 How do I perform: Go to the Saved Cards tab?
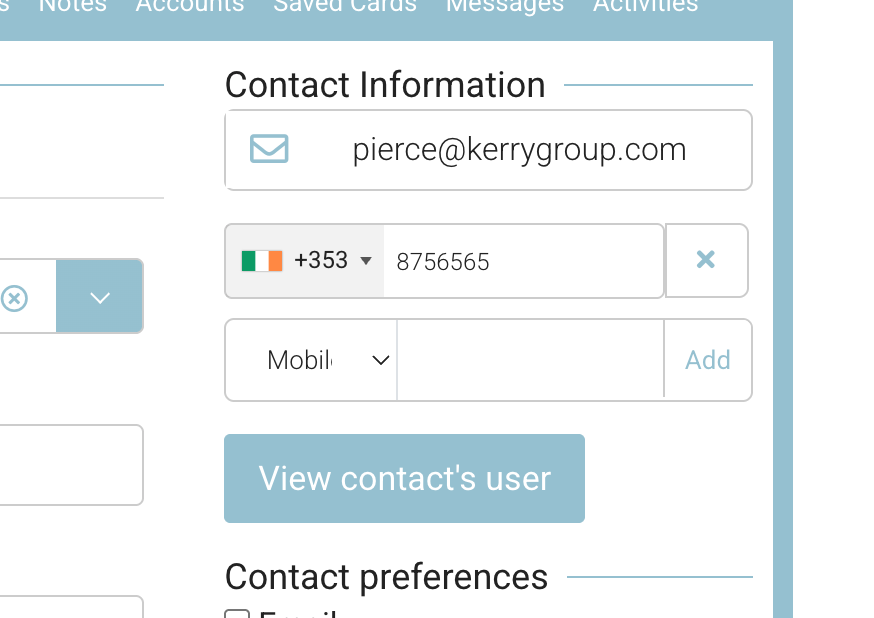pyautogui.click(x=345, y=6)
